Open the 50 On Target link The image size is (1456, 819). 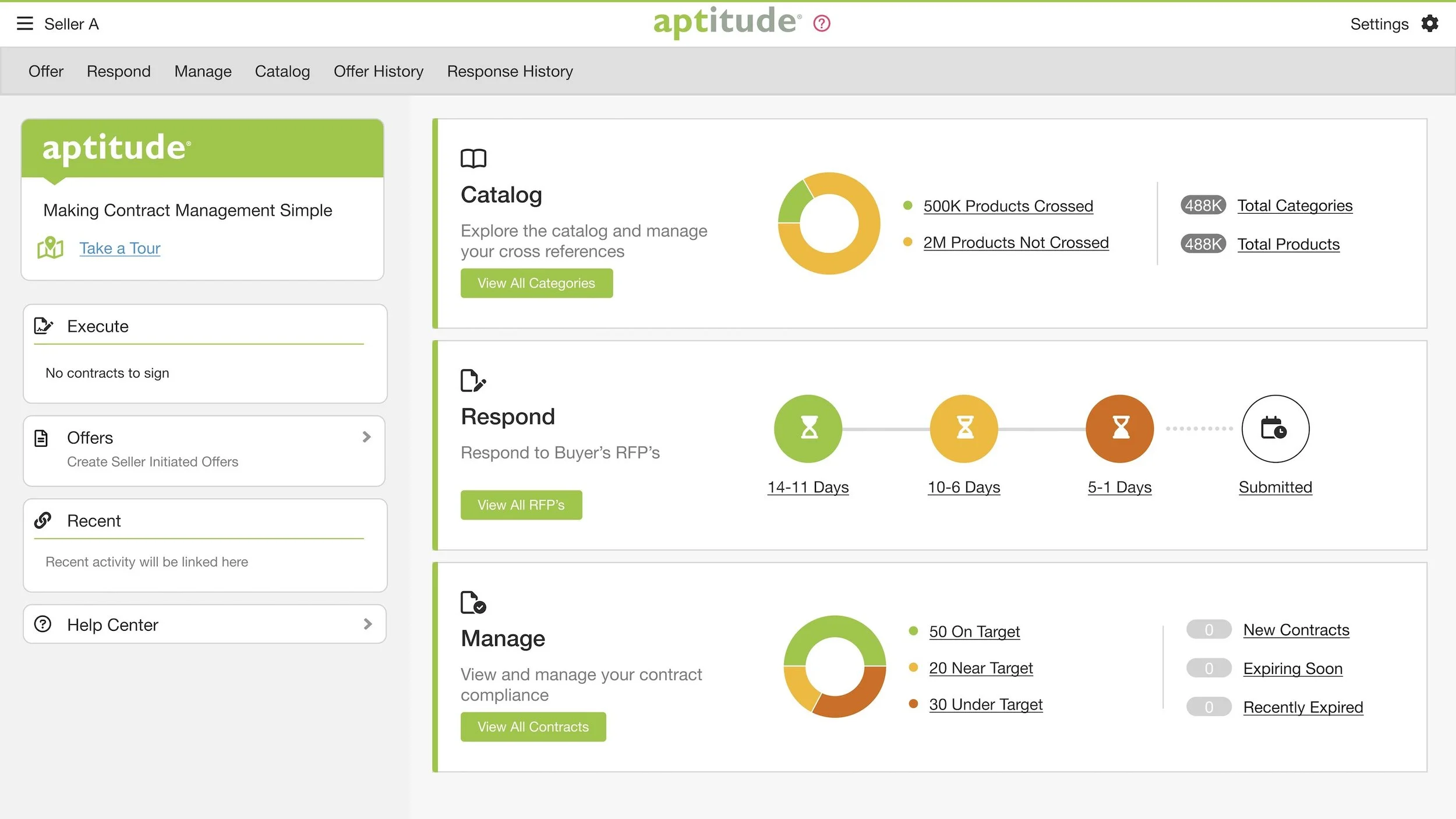coord(974,631)
